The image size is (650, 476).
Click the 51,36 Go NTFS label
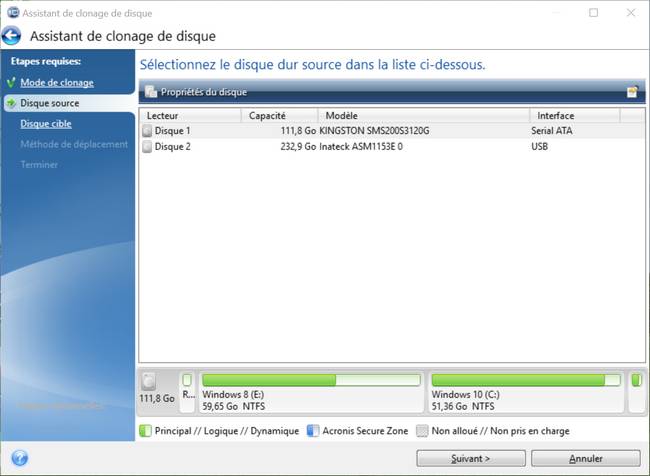coord(463,407)
